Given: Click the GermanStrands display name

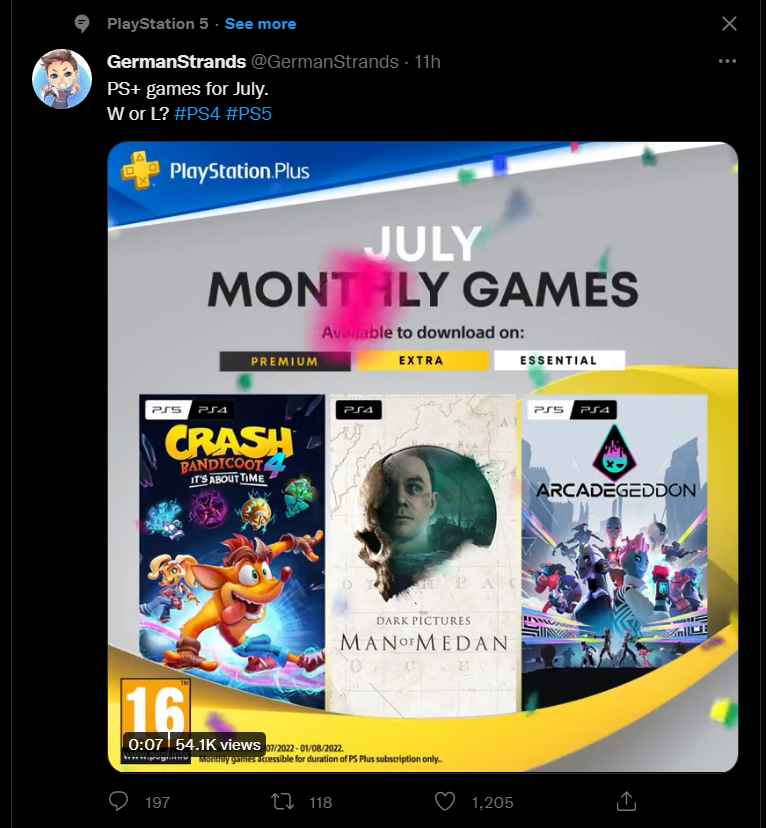Looking at the screenshot, I should coord(176,62).
